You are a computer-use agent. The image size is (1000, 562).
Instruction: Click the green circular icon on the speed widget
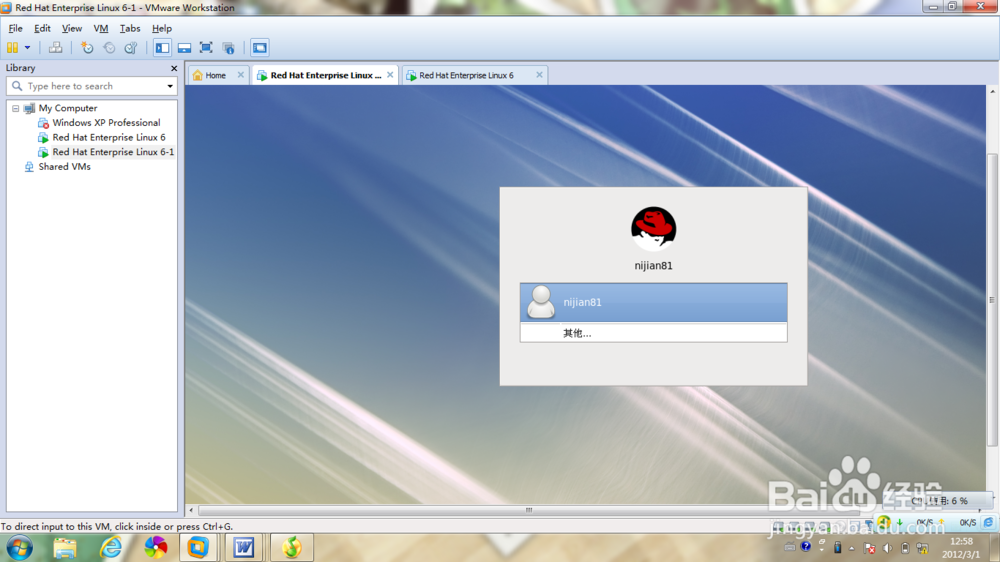click(x=883, y=522)
